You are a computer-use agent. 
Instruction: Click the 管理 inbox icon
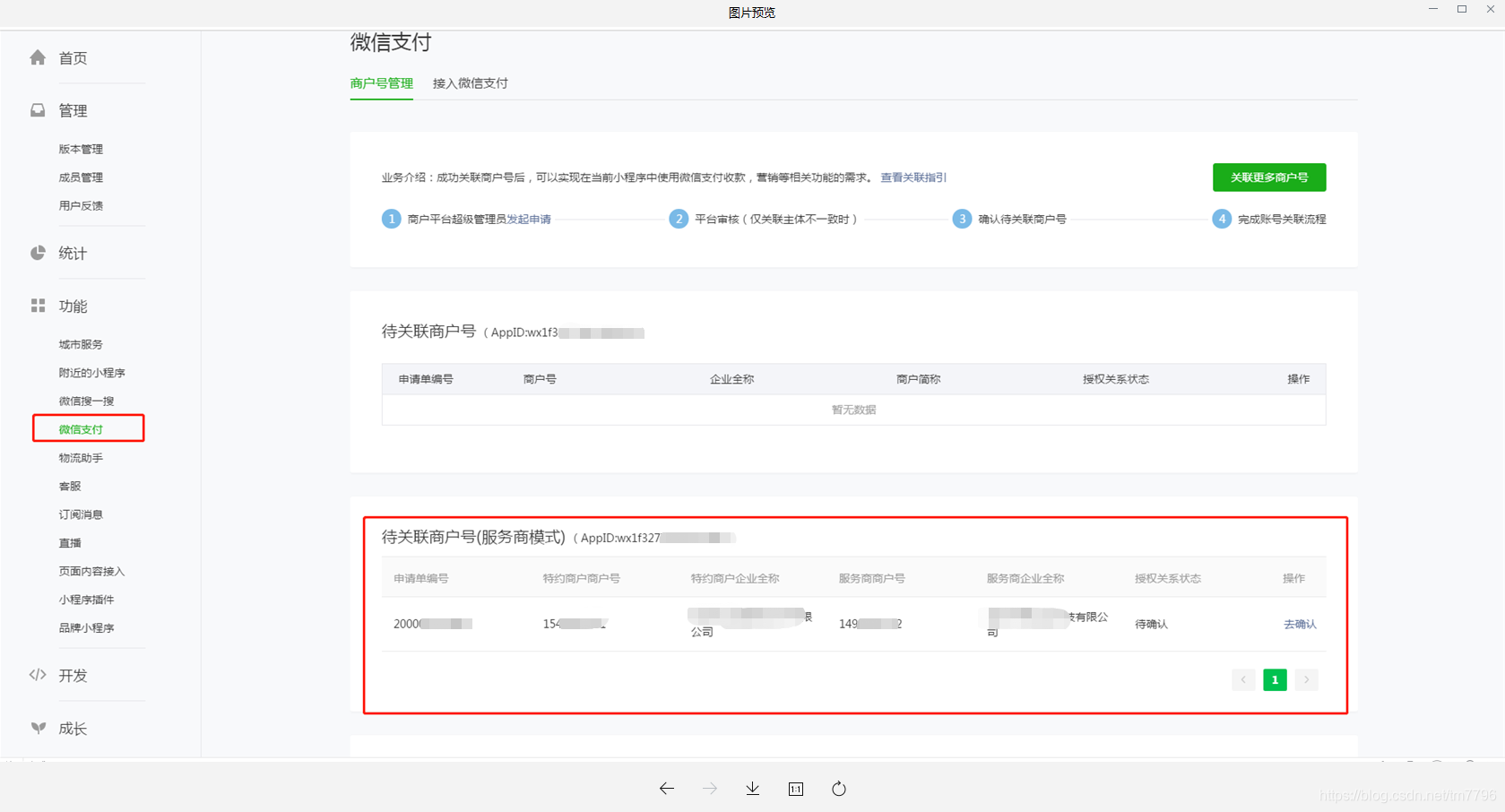38,110
